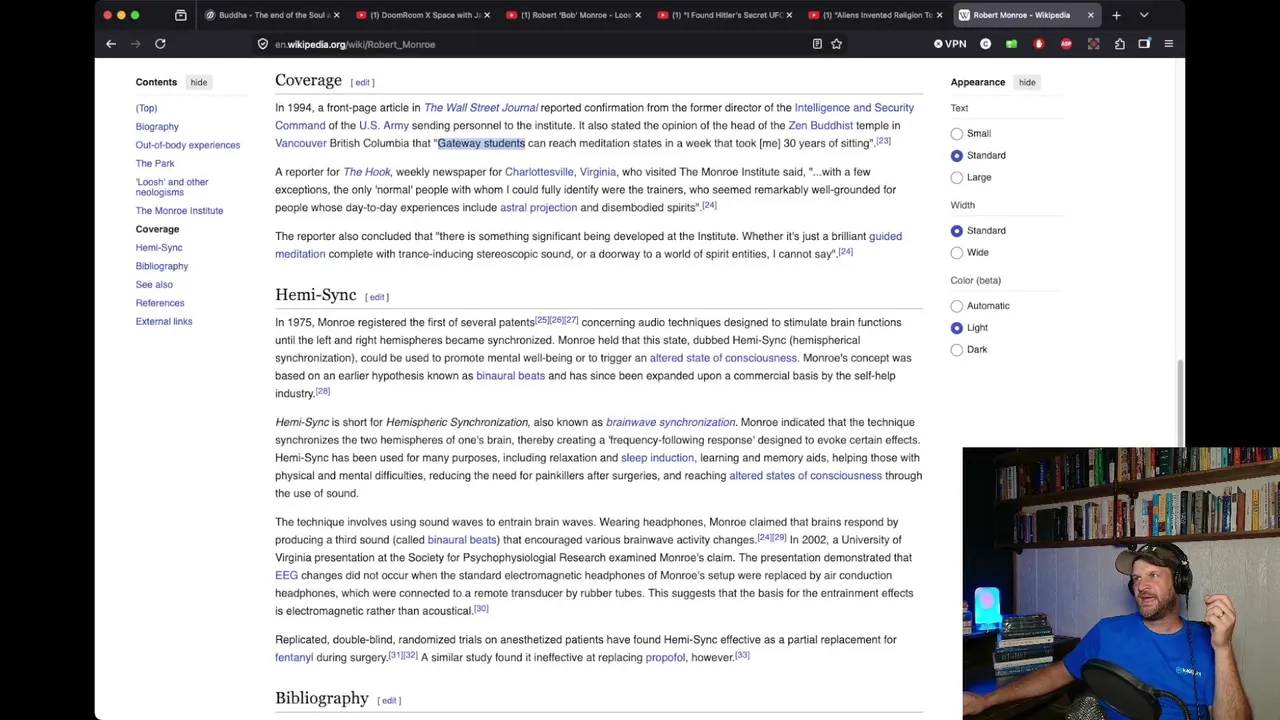Open the Zen Buddhist link
Screen dimensions: 1280x720
pyautogui.click(x=820, y=126)
